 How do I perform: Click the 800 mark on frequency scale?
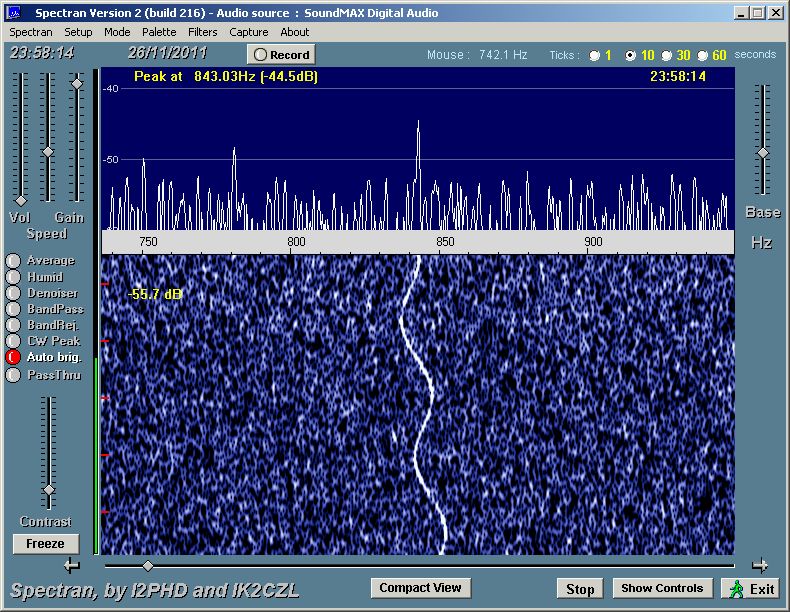coord(296,242)
